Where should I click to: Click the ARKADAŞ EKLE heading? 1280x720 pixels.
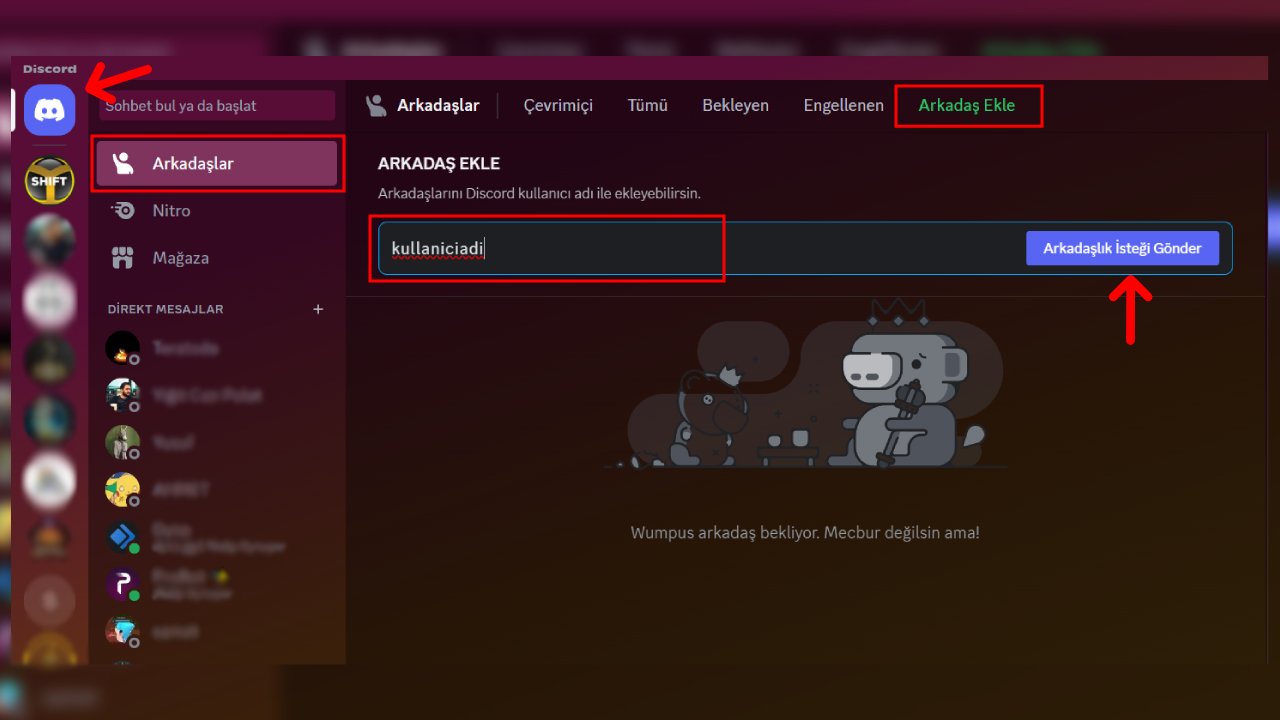[439, 163]
